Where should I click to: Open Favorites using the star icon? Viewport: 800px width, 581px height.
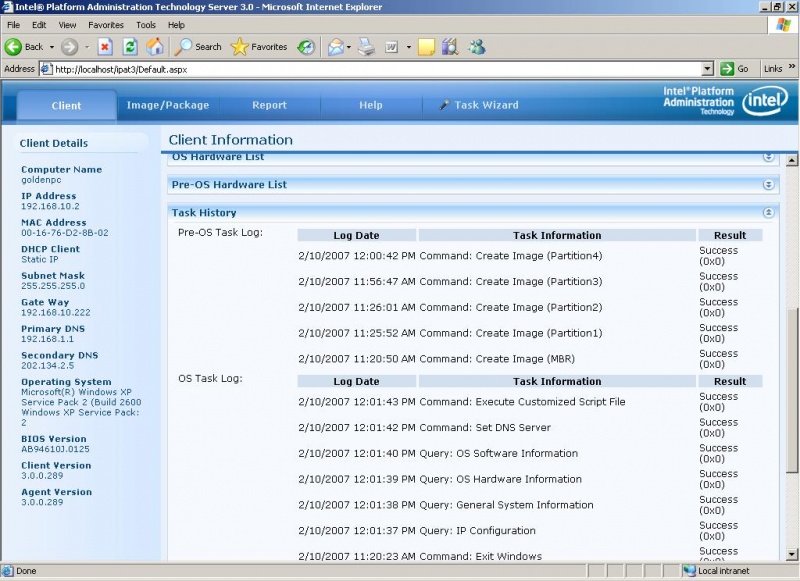pos(240,46)
